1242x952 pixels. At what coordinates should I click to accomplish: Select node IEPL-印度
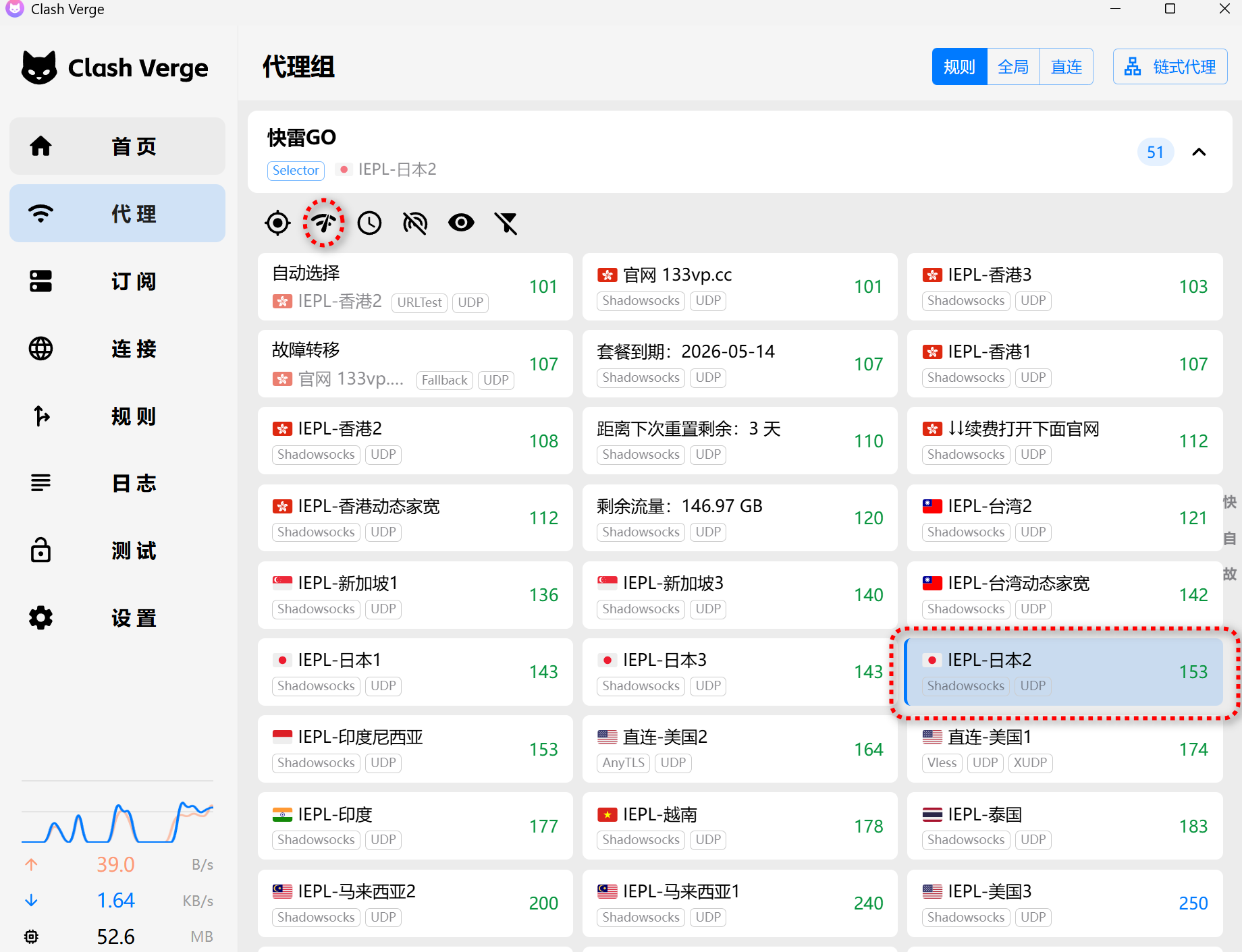point(415,826)
